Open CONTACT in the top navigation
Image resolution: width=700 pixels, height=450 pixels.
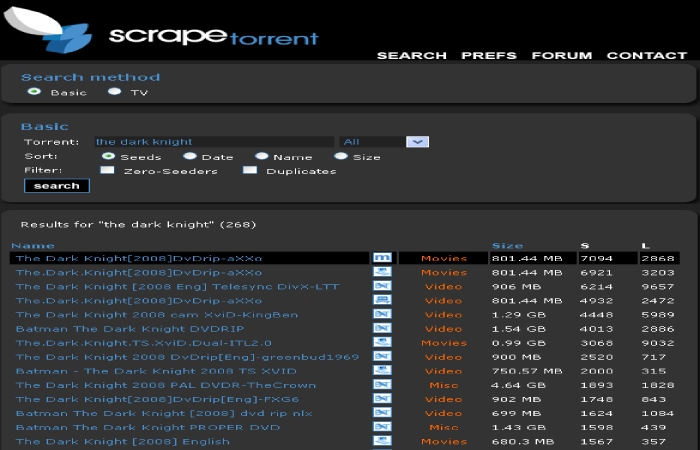point(647,56)
